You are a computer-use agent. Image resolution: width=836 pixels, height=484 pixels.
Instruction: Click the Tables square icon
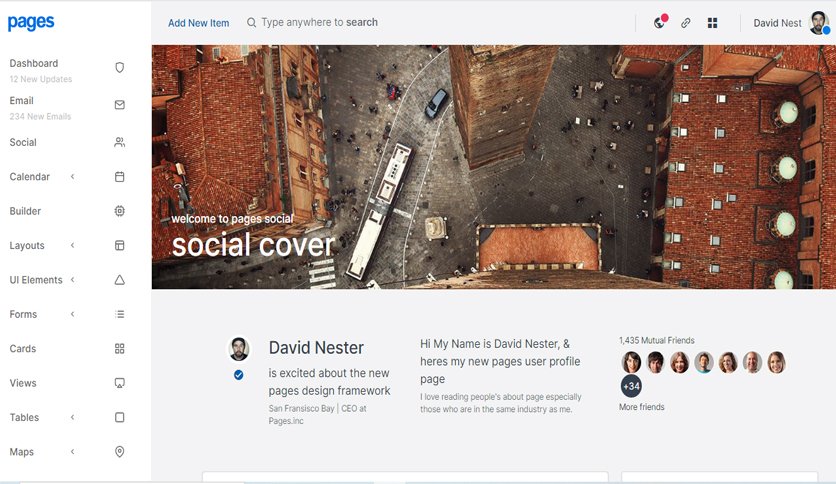click(x=119, y=417)
